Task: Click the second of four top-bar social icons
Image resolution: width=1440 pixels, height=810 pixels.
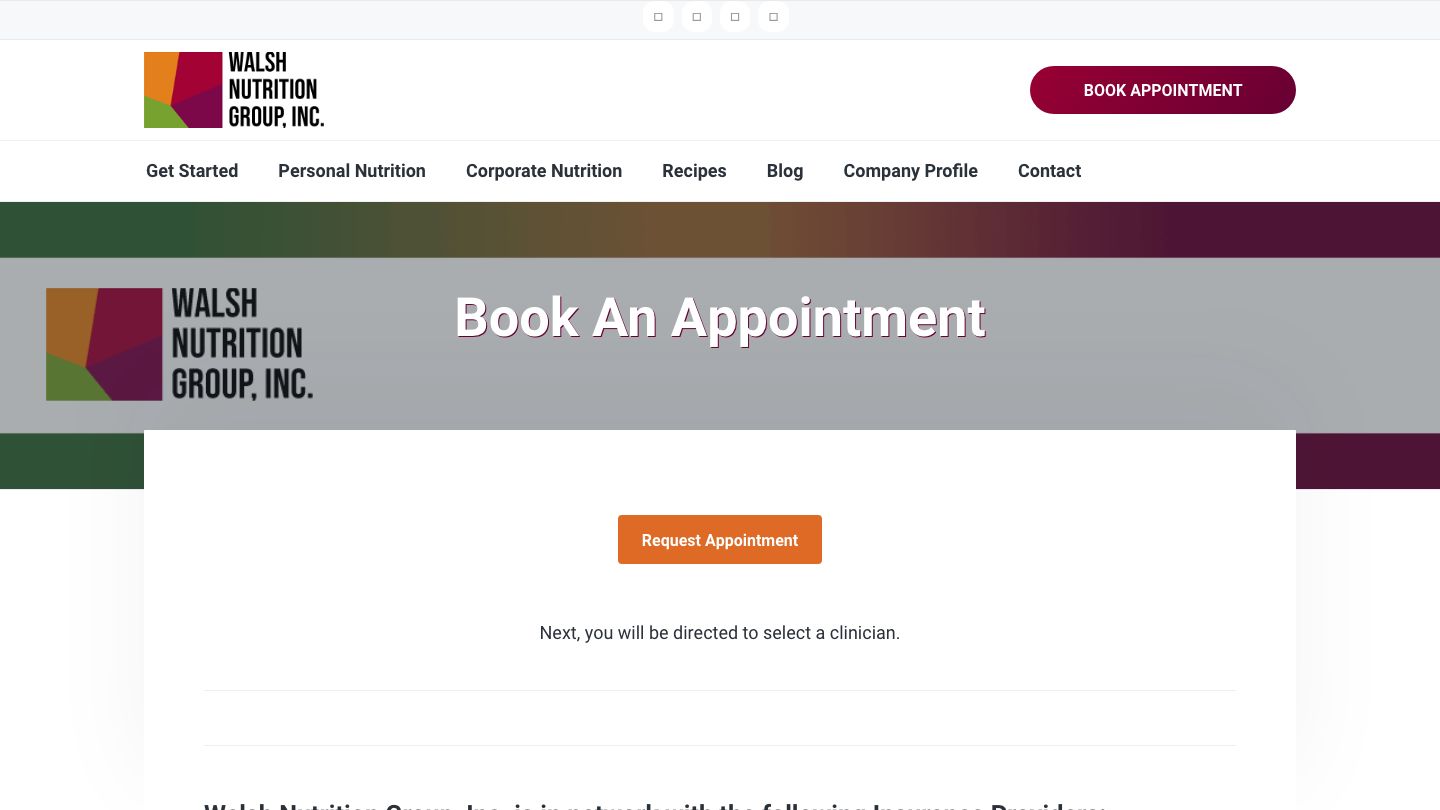Action: coord(697,17)
